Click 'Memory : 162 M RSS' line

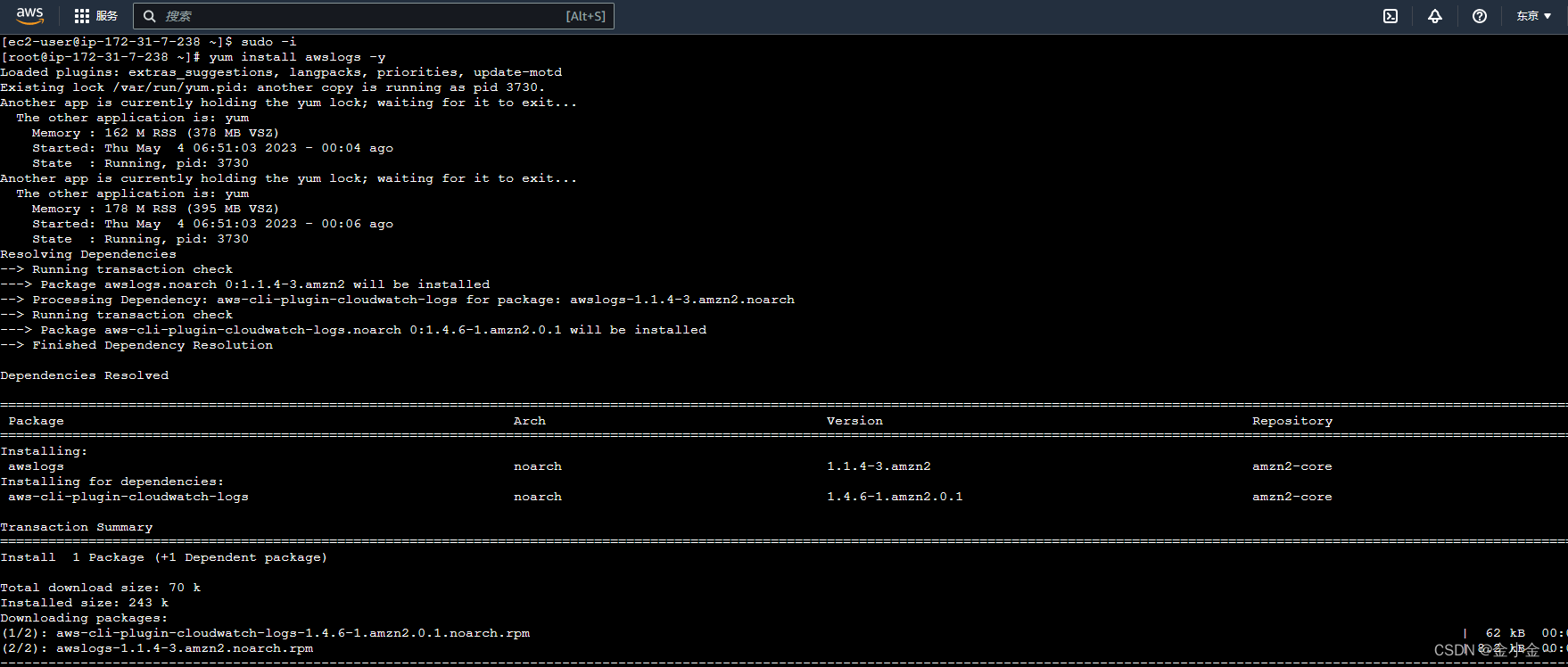(155, 133)
